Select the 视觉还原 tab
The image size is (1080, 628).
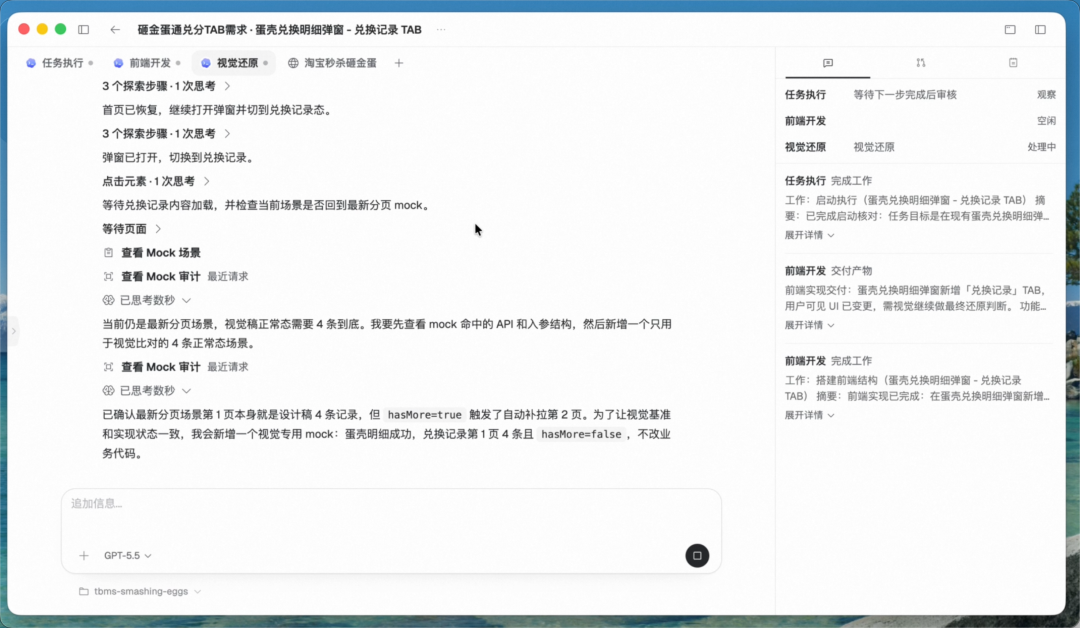(234, 63)
